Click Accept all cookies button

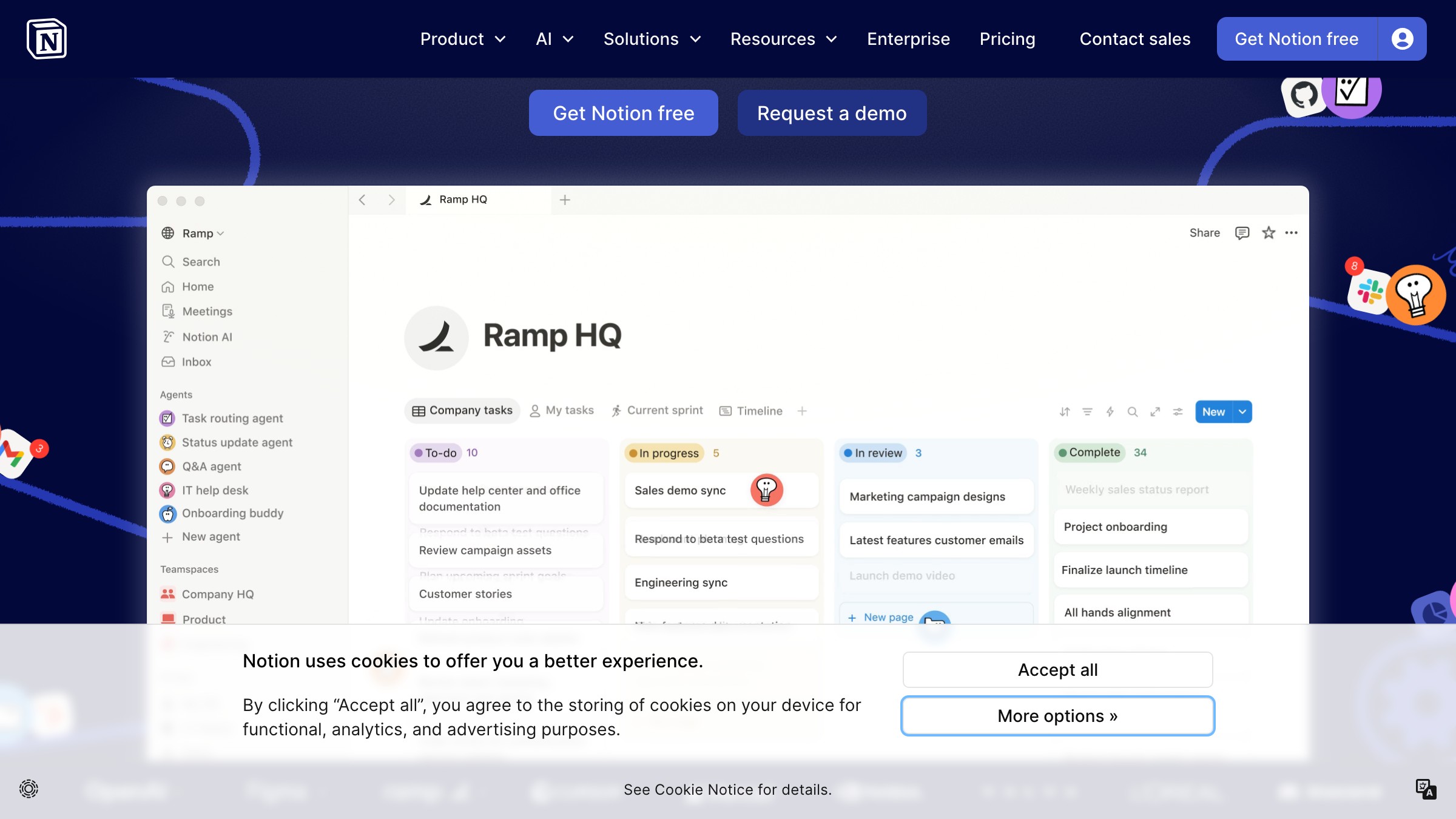click(x=1057, y=670)
